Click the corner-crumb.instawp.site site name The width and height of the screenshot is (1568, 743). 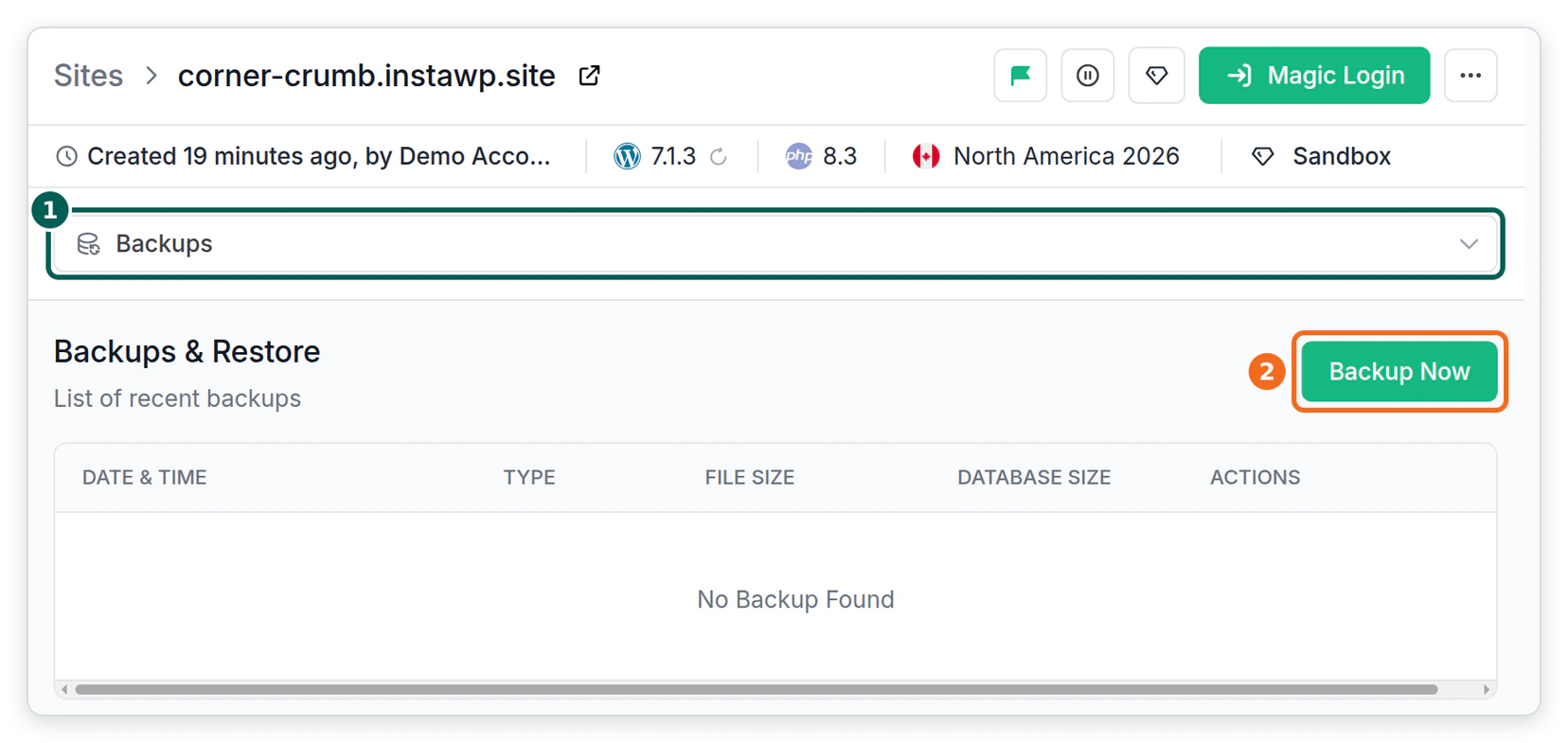pos(366,76)
